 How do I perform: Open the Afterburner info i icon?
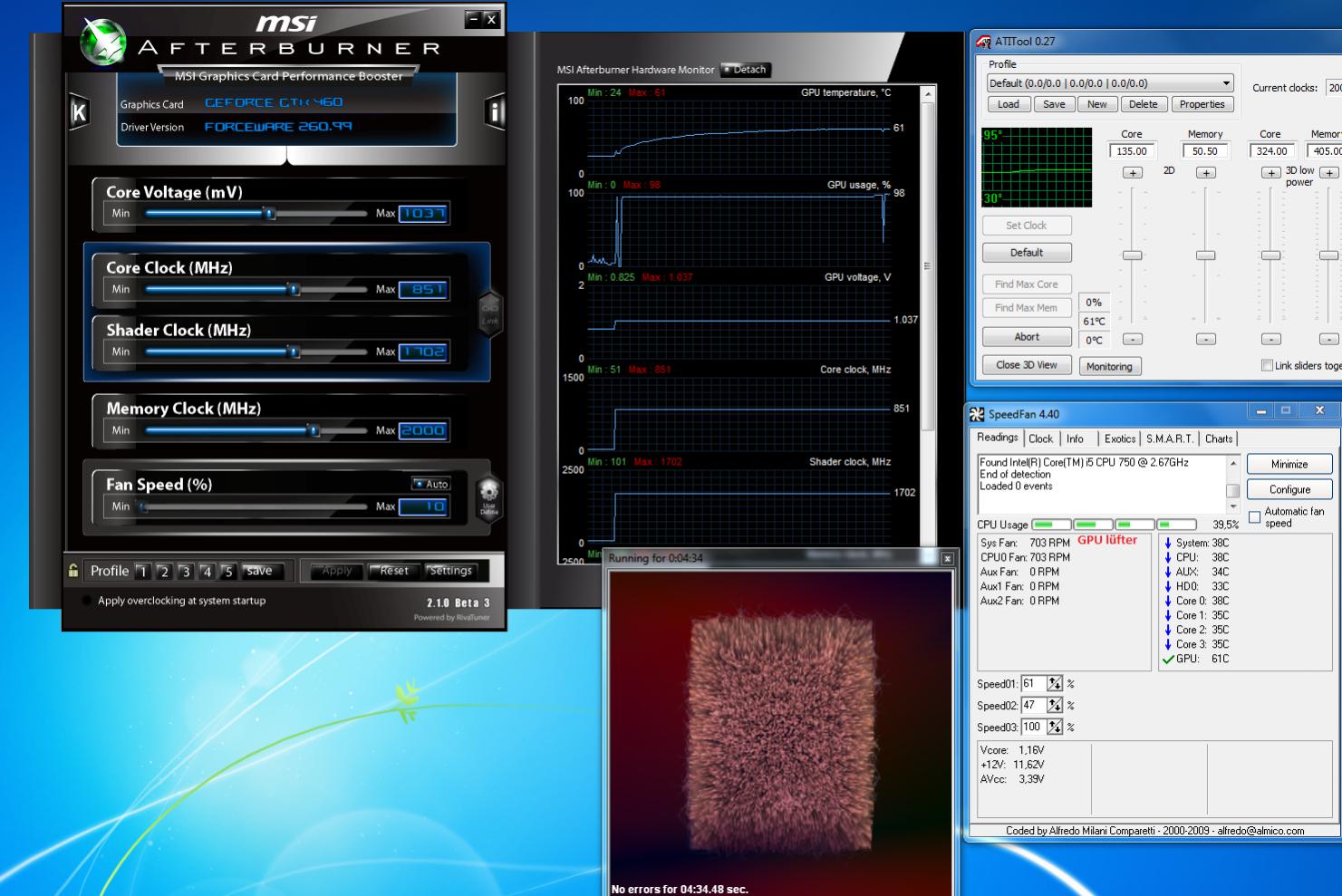click(x=495, y=112)
